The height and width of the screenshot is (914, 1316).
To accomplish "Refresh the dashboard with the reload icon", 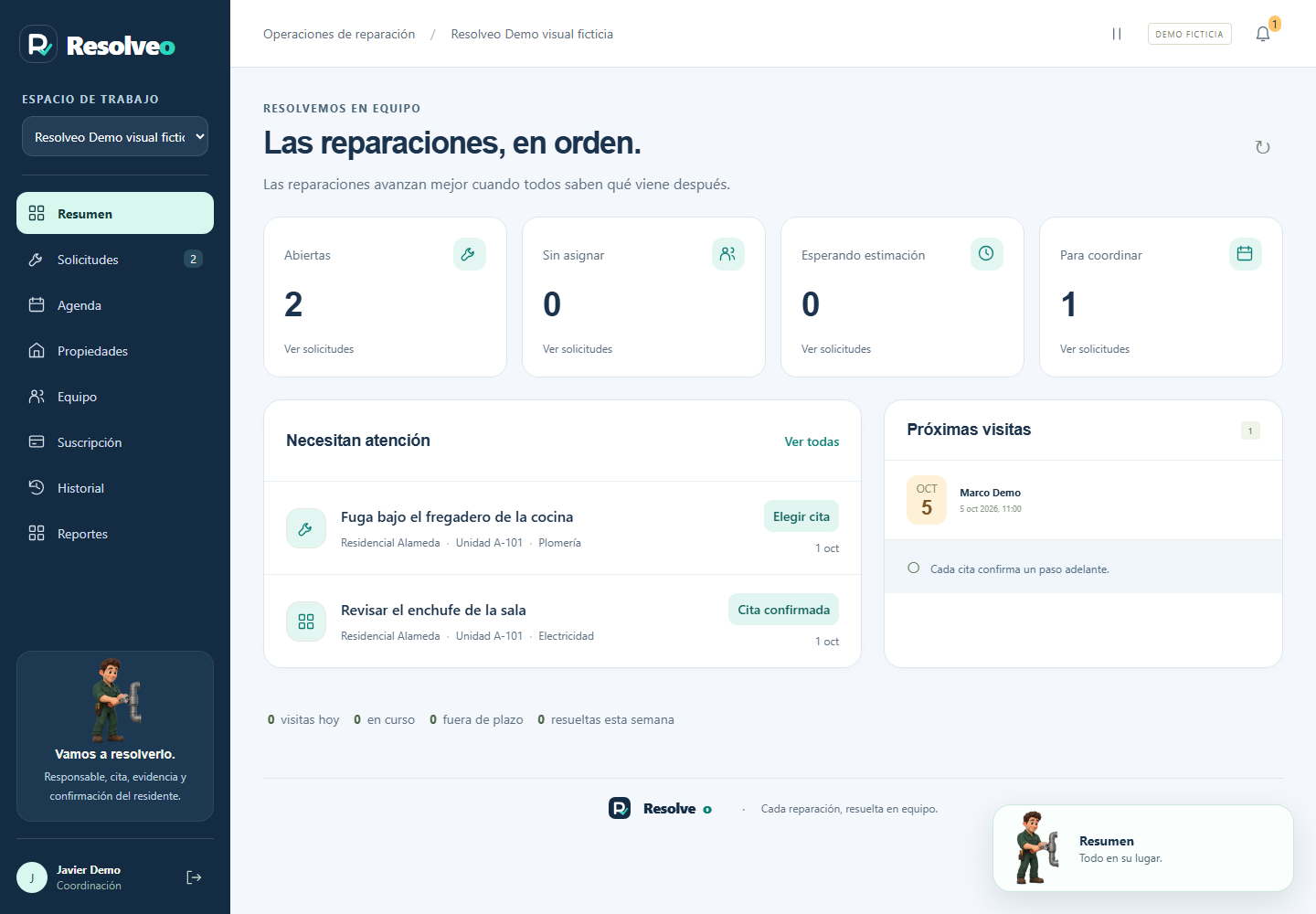I will [x=1263, y=147].
